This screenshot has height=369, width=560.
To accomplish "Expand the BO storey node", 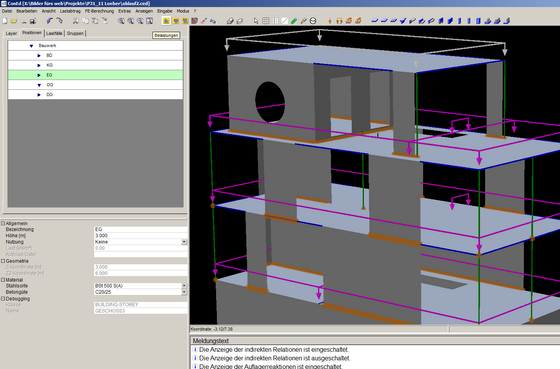I will pos(39,56).
